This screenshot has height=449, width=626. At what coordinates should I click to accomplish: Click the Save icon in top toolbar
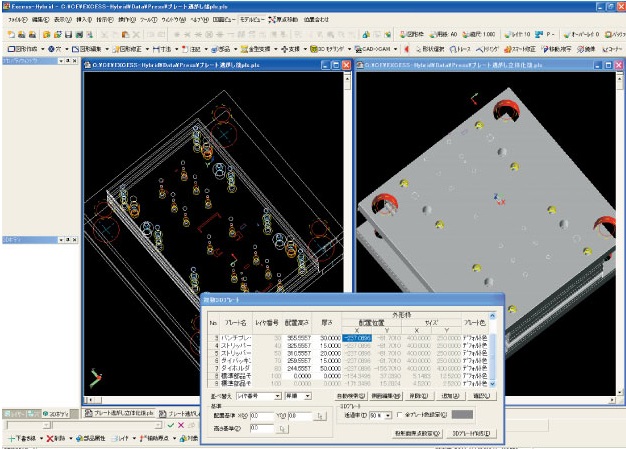coord(59,33)
